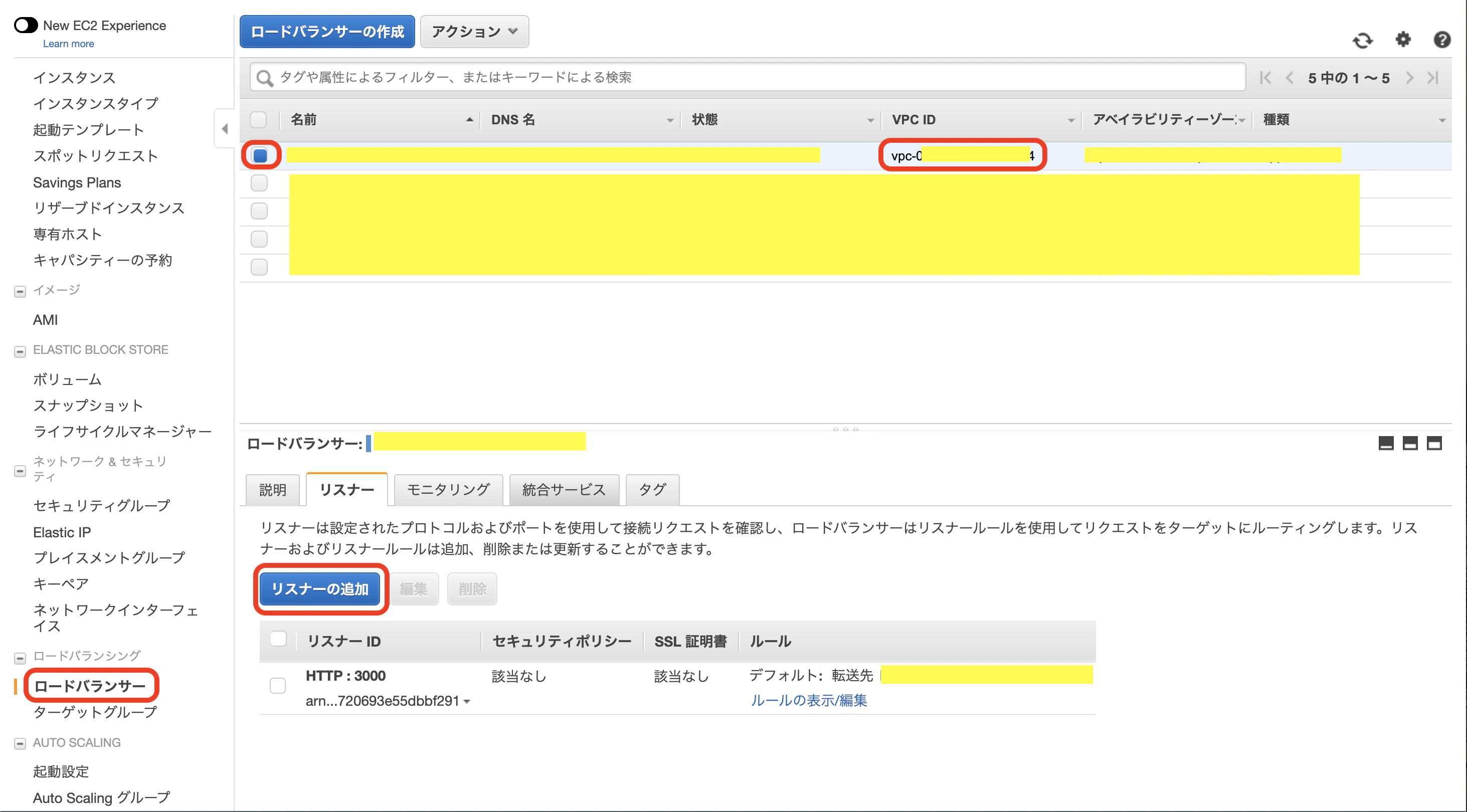Go to previous page of results

coord(1290,78)
